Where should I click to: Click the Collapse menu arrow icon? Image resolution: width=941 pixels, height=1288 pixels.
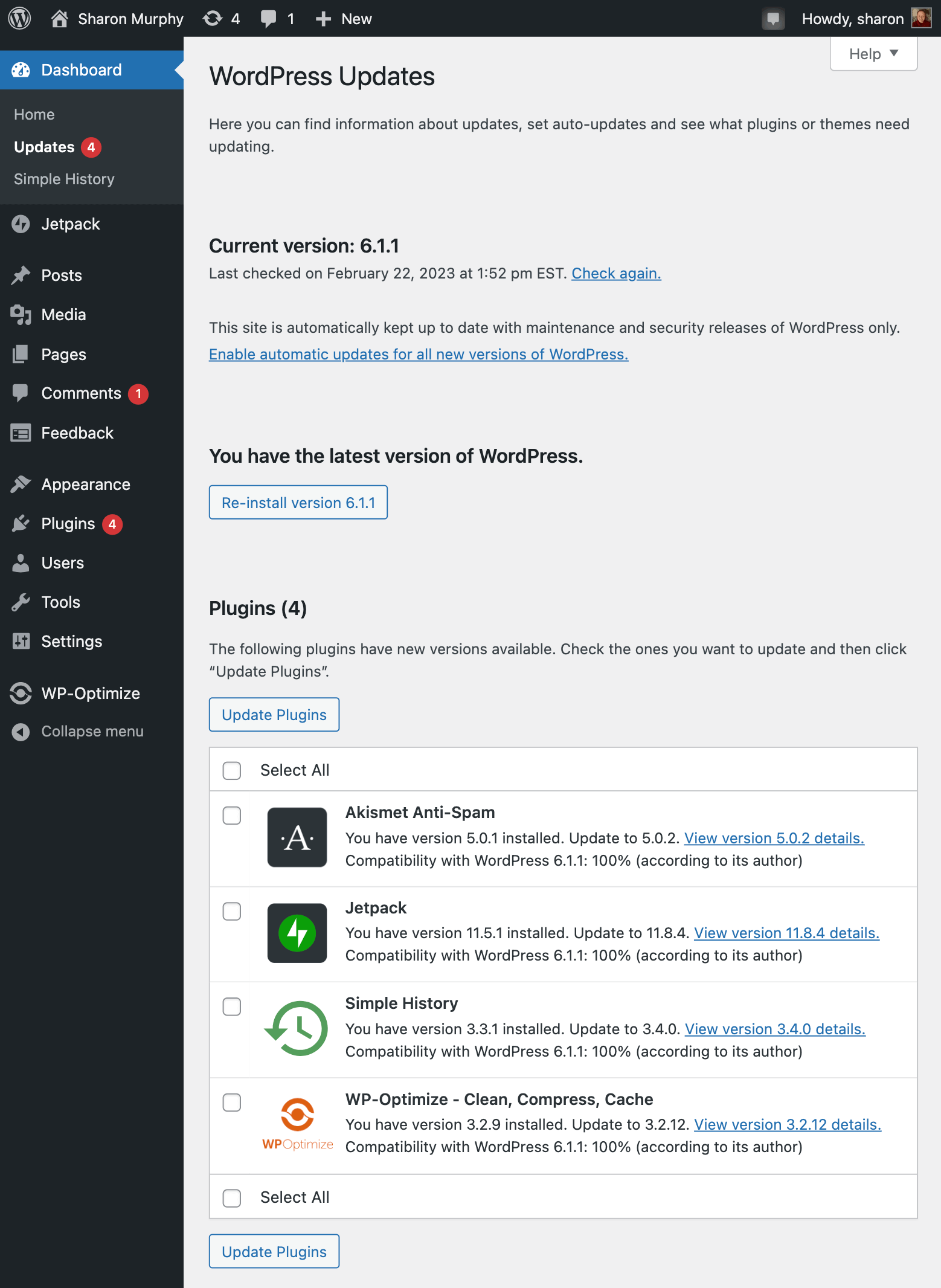pyautogui.click(x=21, y=732)
